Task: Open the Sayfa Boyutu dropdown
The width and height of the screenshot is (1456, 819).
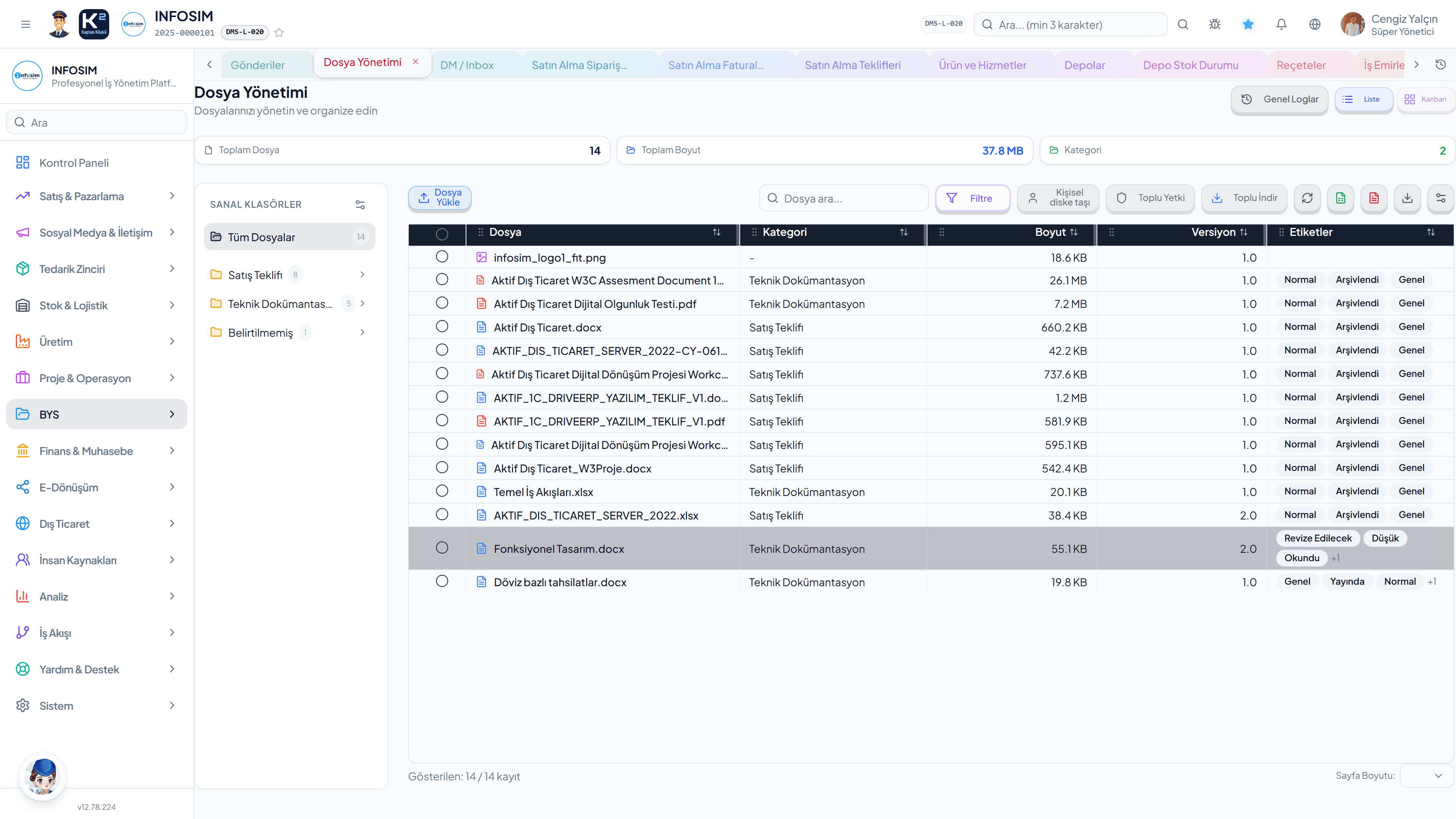Action: point(1426,775)
